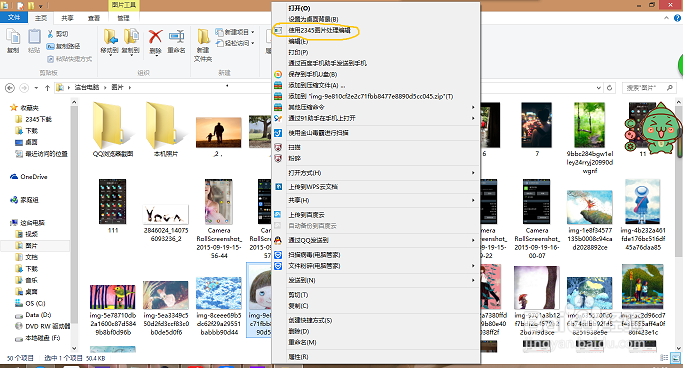Select the QQ浏览器截图 folder
The width and height of the screenshot is (683, 368).
[113, 129]
